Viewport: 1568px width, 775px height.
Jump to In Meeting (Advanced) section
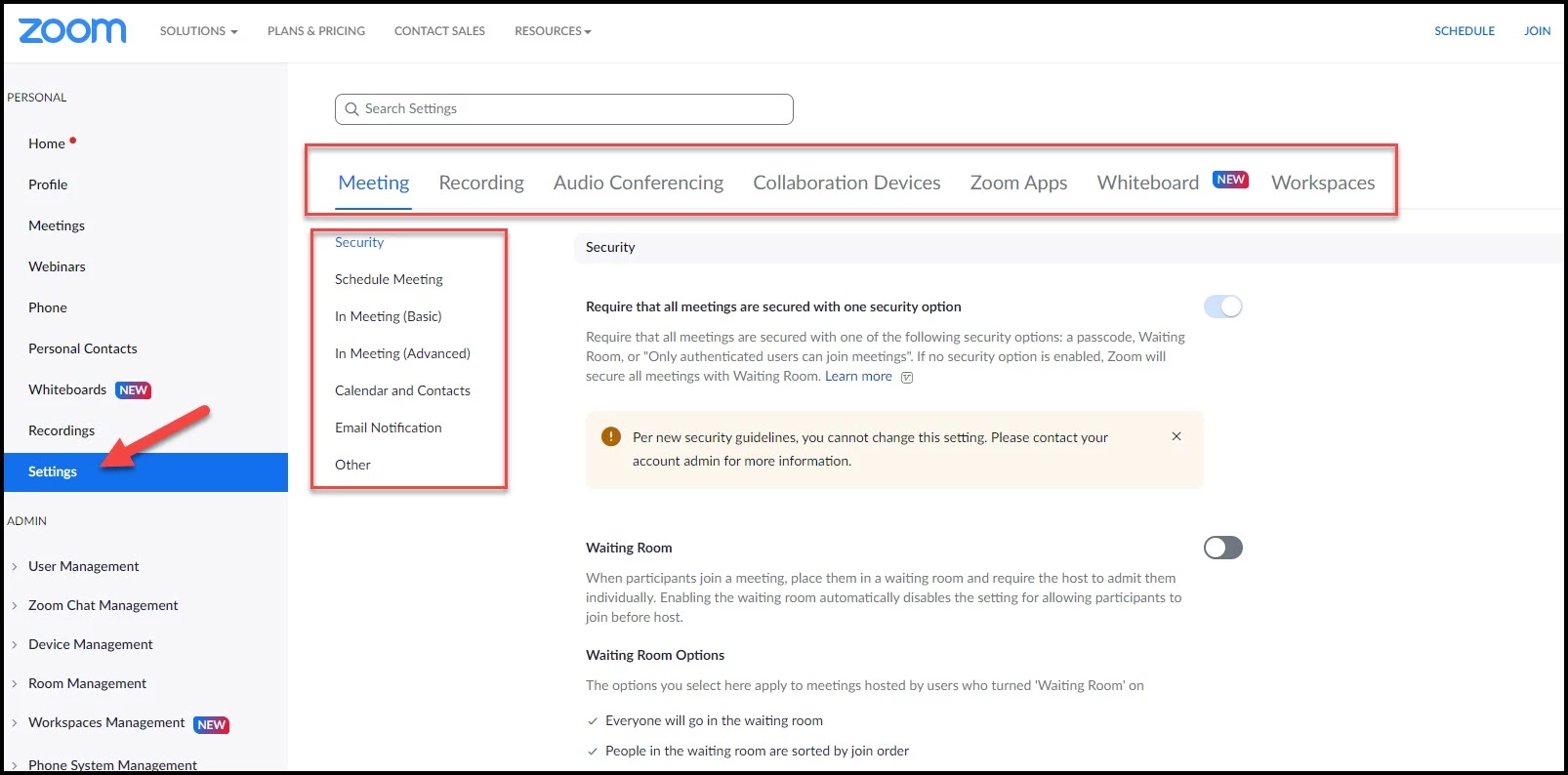point(402,353)
